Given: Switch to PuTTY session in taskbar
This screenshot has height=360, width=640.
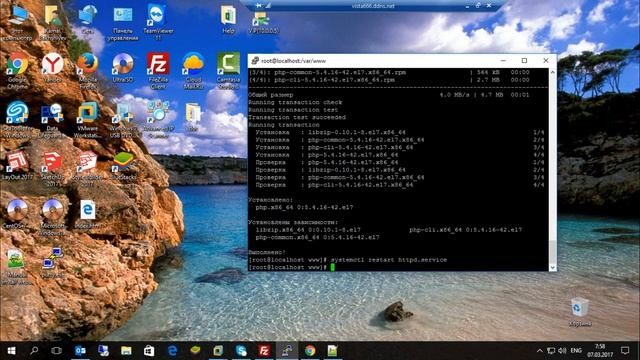Looking at the screenshot, I should pyautogui.click(x=287, y=351).
